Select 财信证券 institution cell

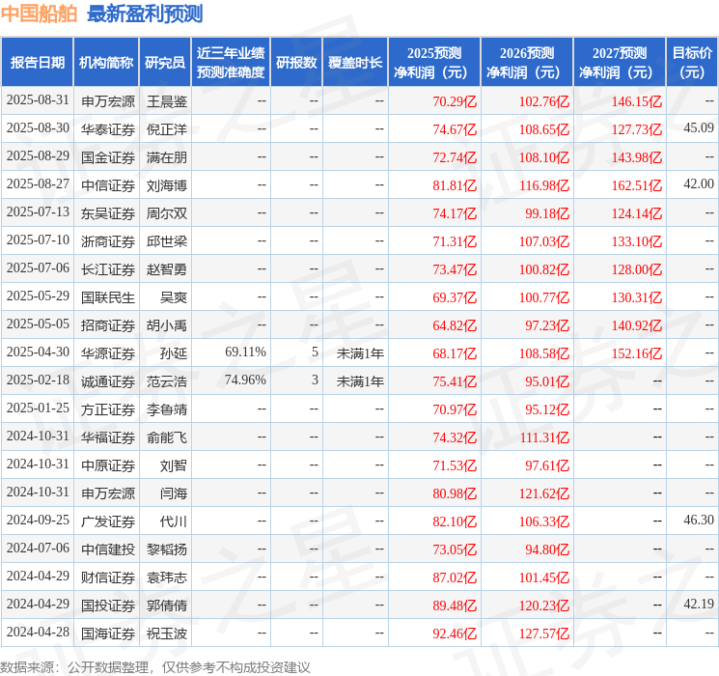(x=108, y=577)
